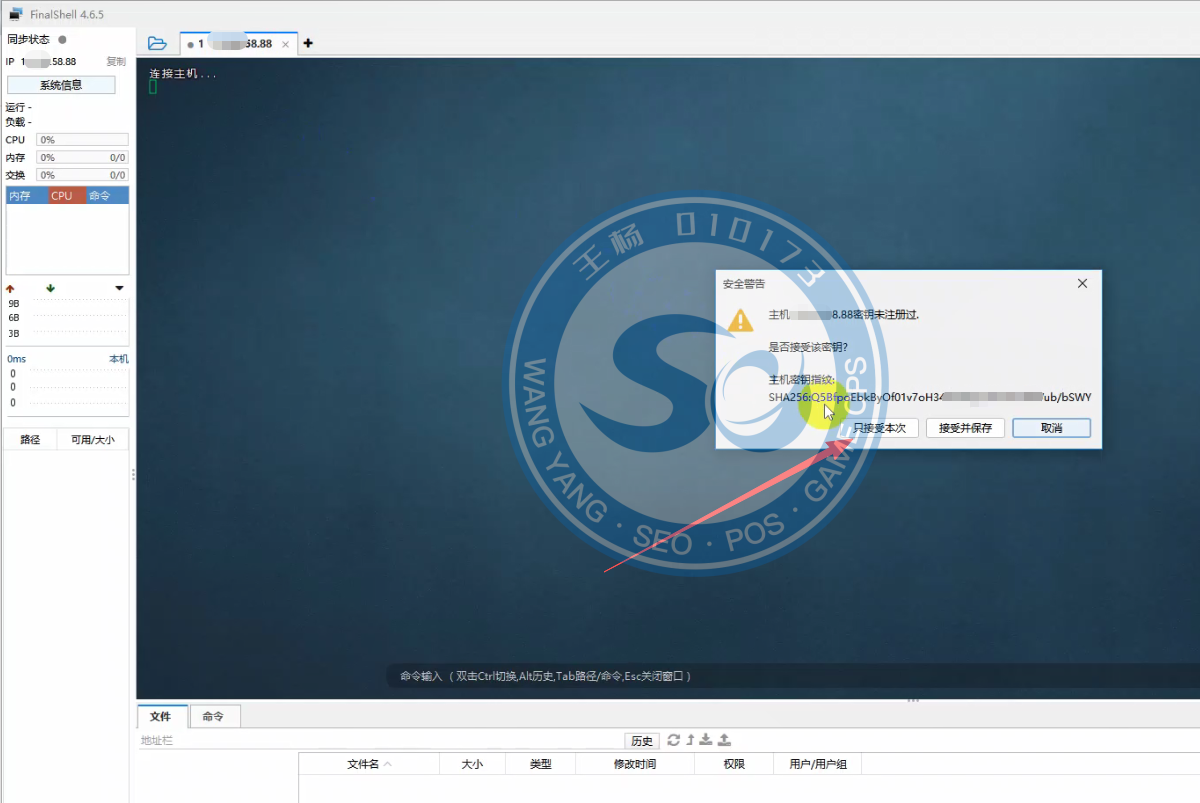Add a new tab with plus icon
This screenshot has height=803, width=1200.
coord(308,43)
